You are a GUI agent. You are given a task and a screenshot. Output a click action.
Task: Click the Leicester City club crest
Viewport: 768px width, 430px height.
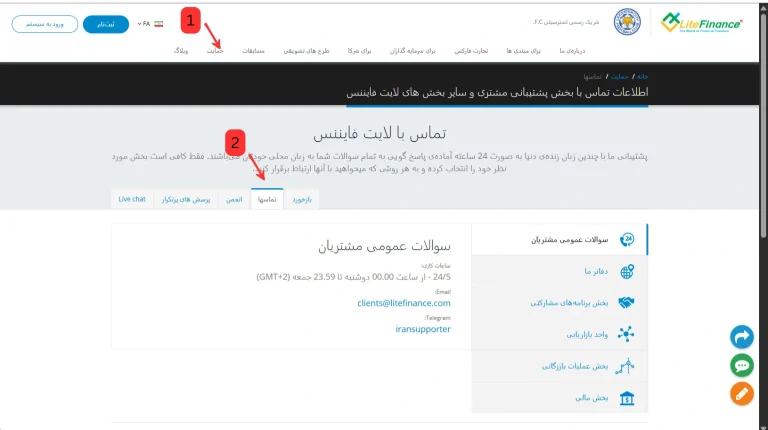(x=627, y=22)
